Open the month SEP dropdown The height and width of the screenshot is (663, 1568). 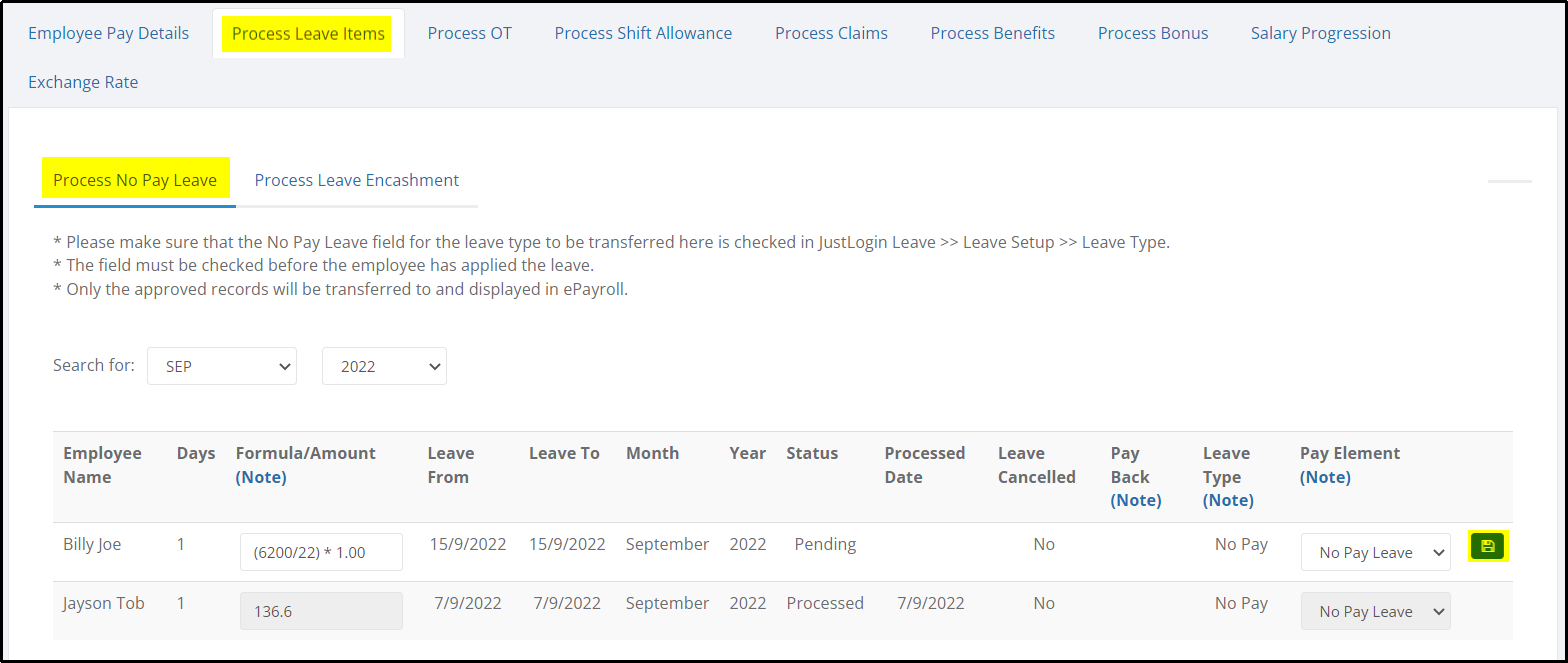222,366
